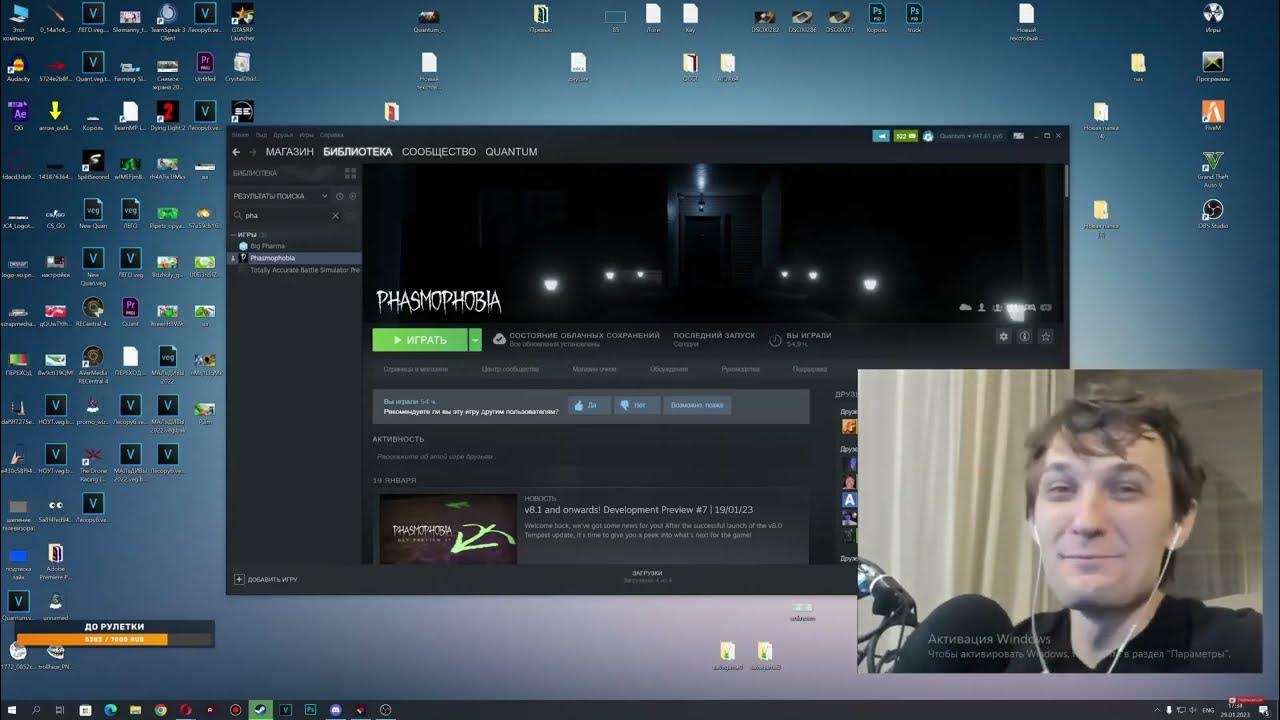Click the Steam announcements megaphone icon

[x=881, y=136]
